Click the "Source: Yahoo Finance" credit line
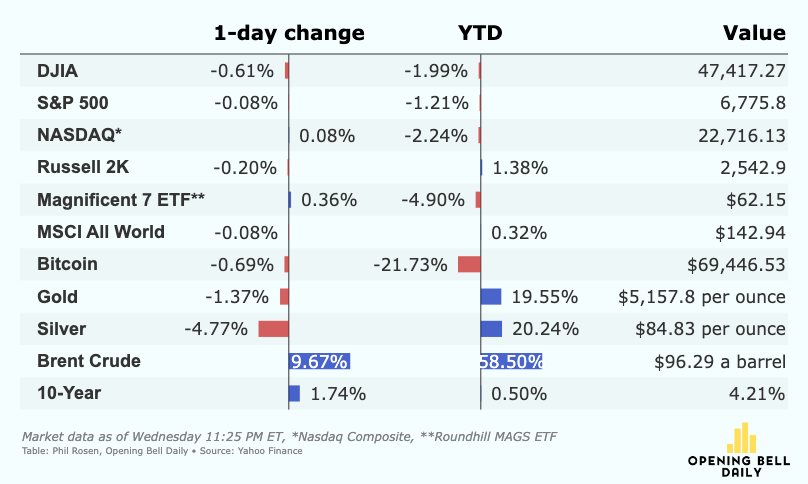Viewport: 808px width, 484px height. click(250, 451)
